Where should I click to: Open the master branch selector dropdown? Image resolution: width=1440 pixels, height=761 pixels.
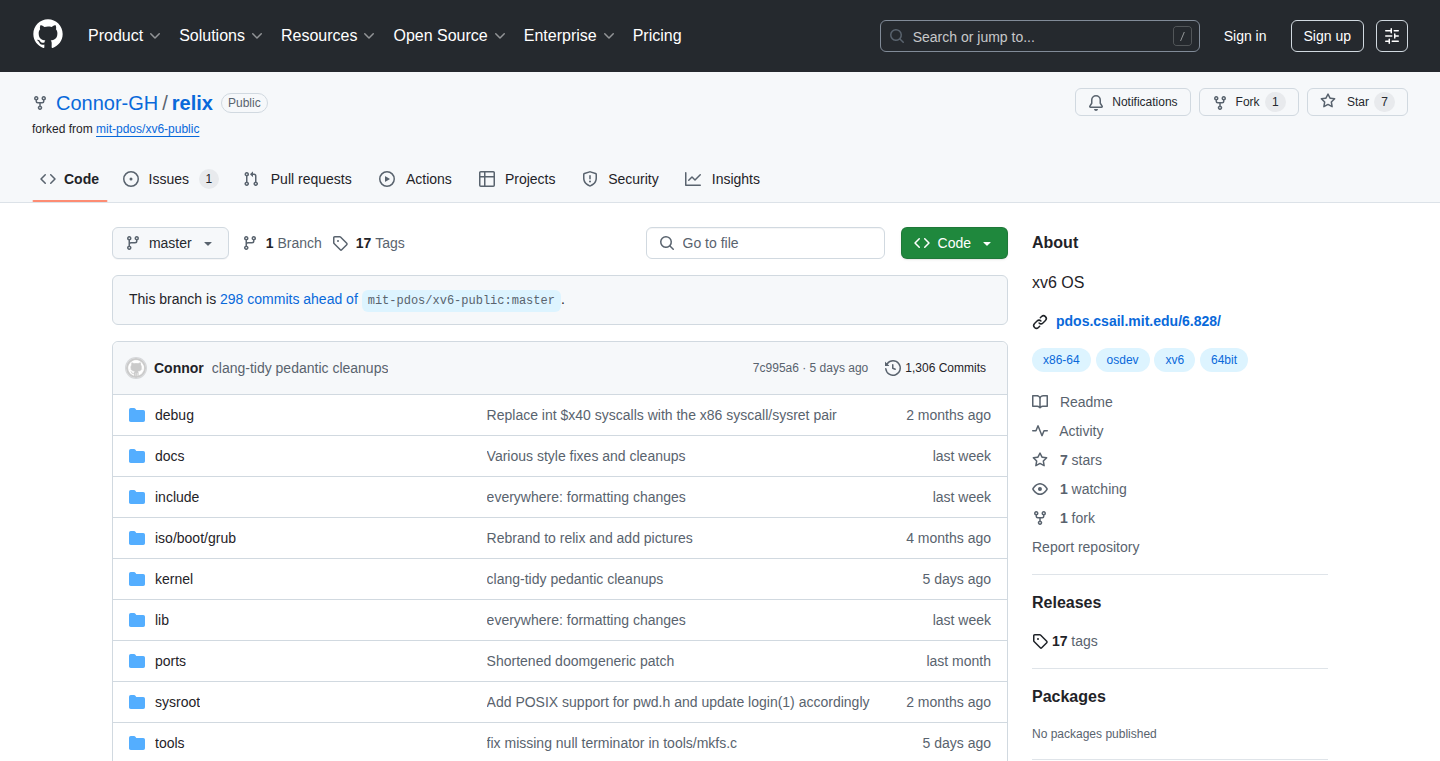170,243
